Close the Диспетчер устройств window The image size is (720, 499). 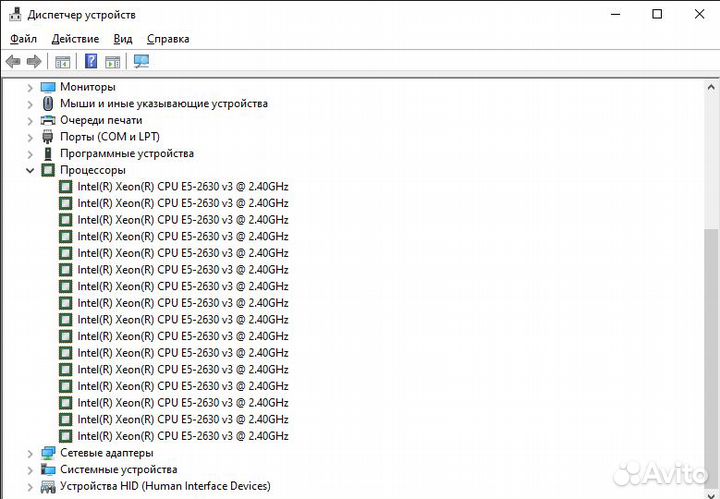coord(699,14)
